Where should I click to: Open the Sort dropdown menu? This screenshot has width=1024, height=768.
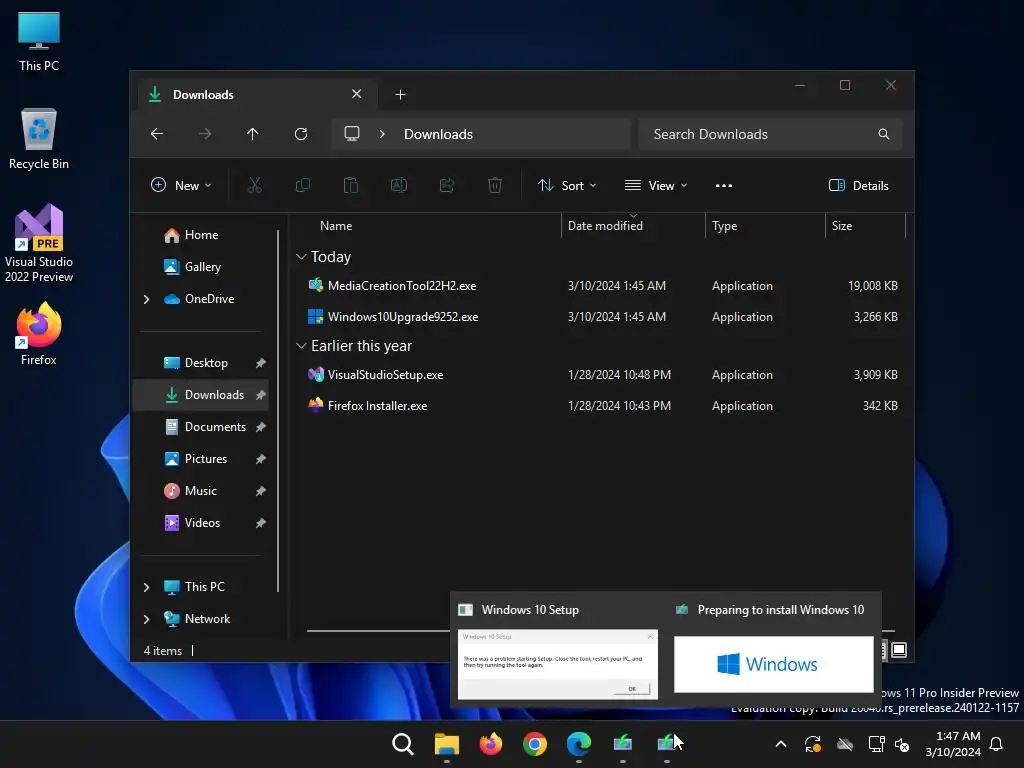[x=567, y=185]
